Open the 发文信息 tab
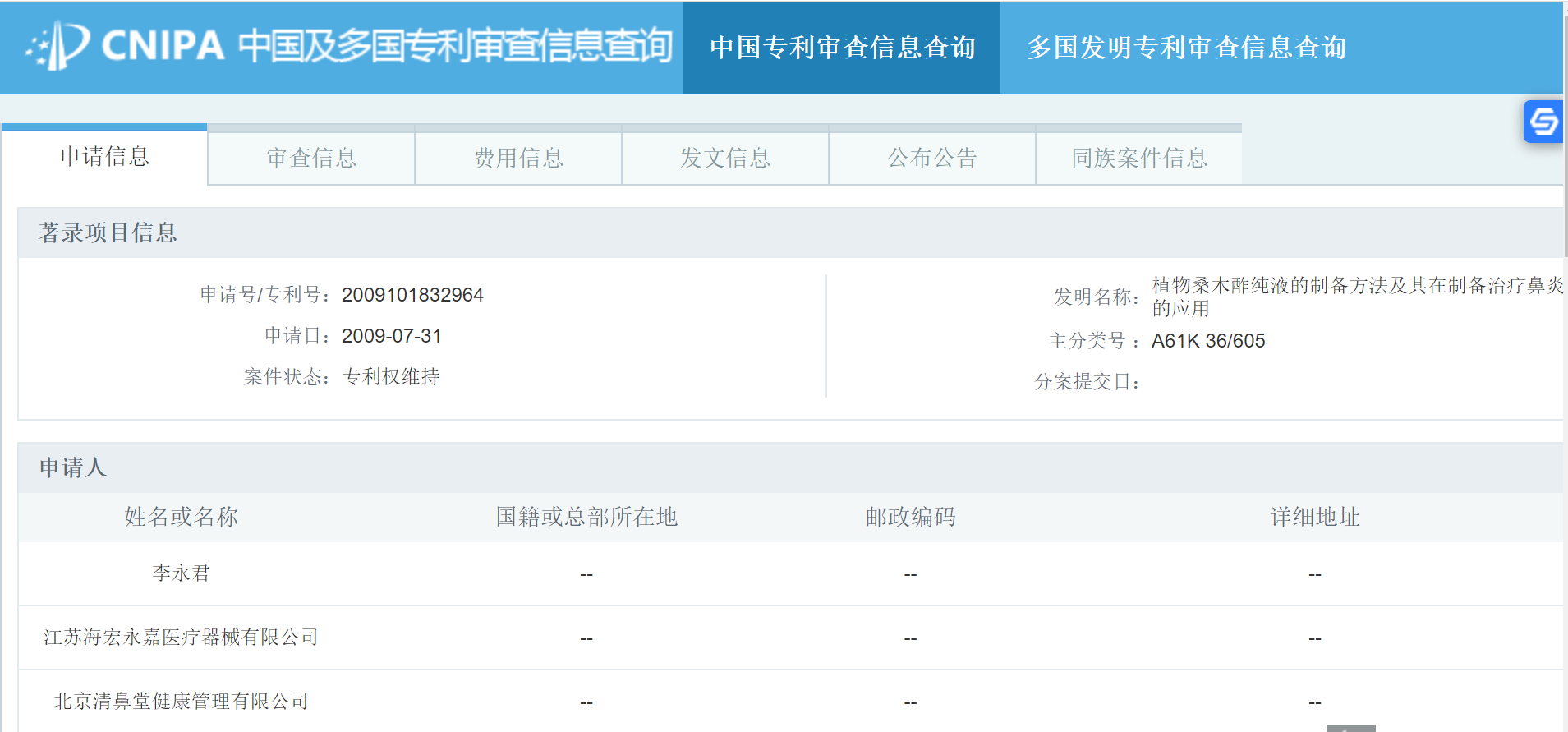The width and height of the screenshot is (1568, 732). pos(725,158)
